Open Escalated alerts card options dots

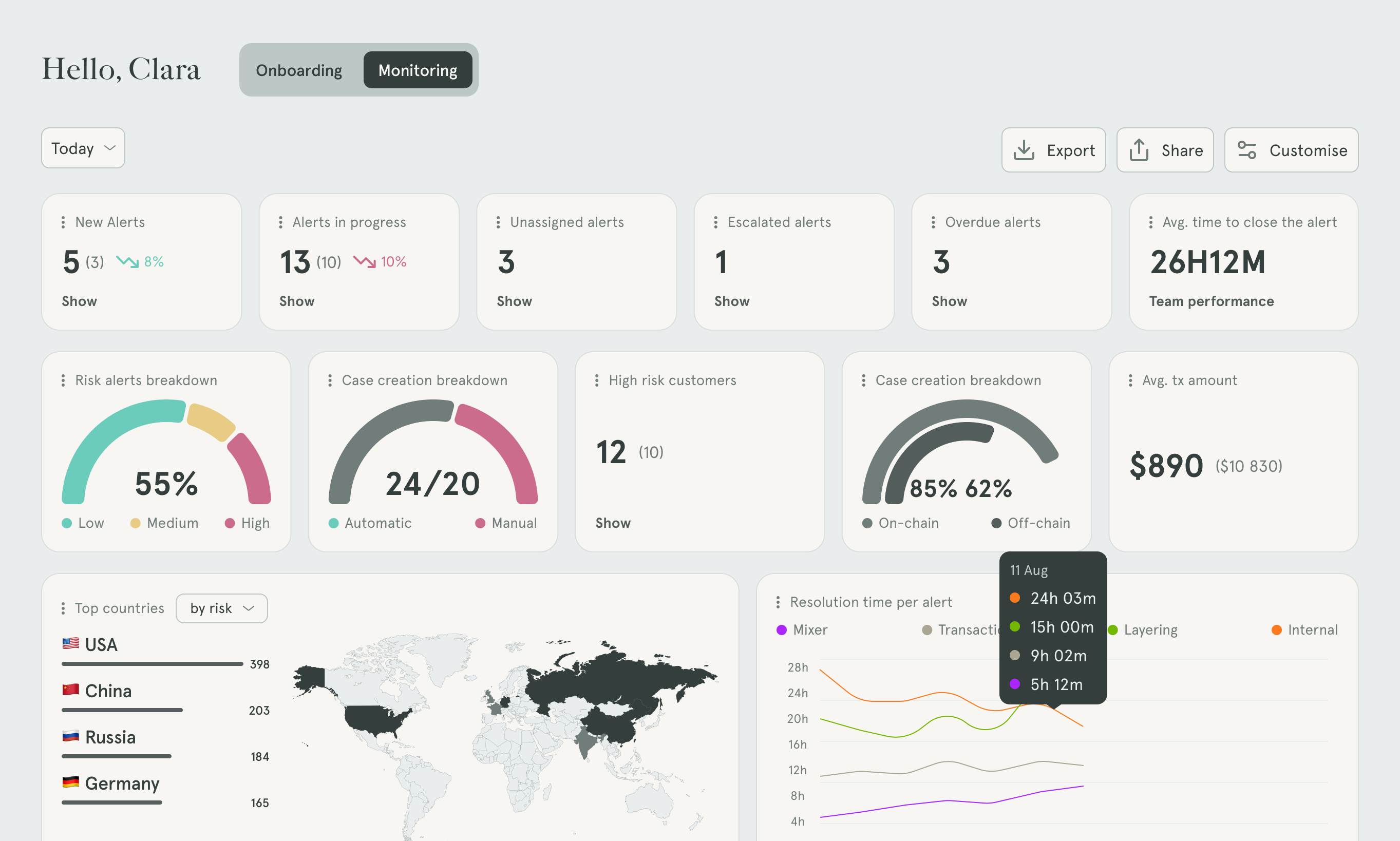(715, 223)
